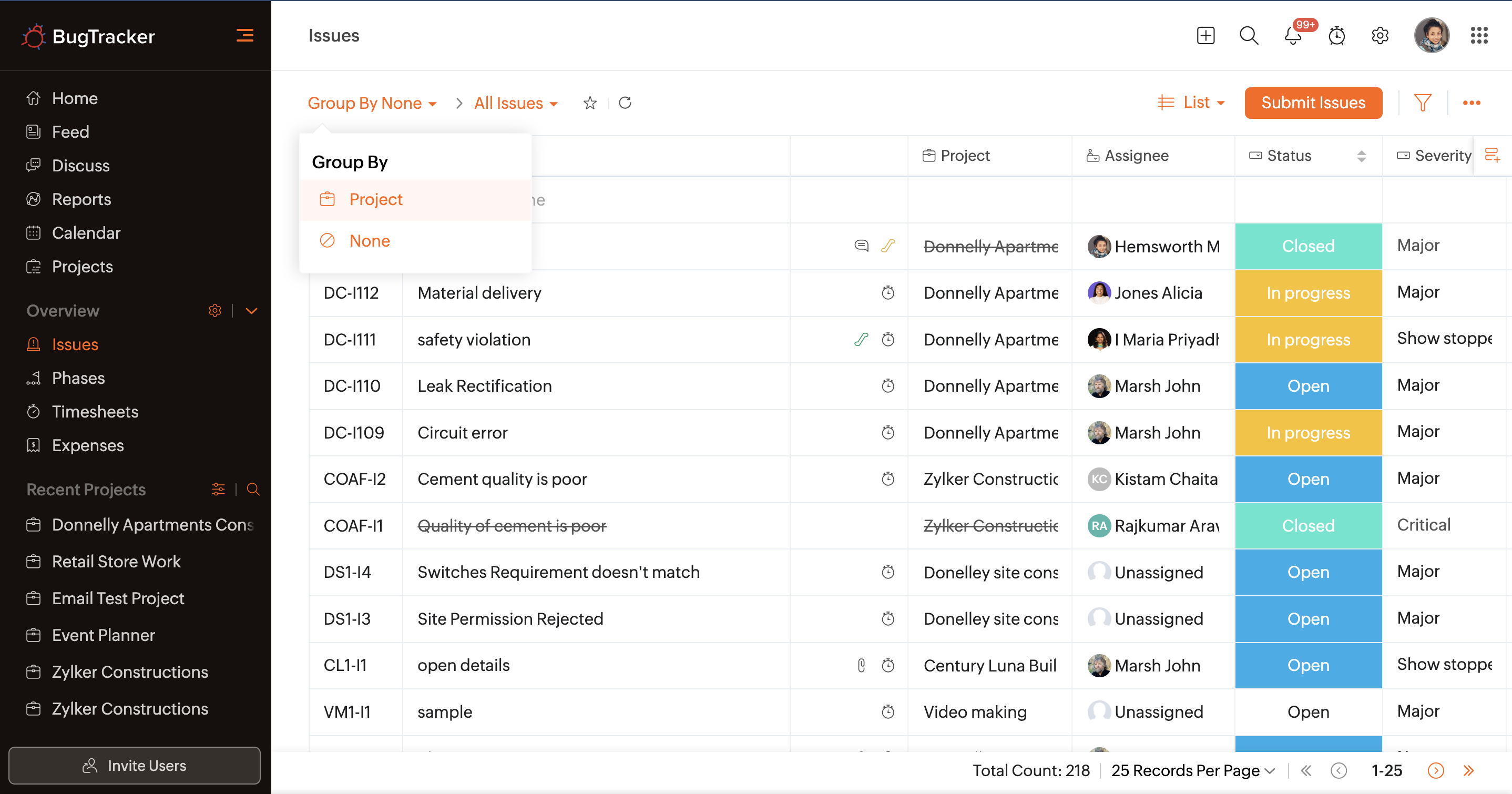Mark All Issues view as favorite star

pos(590,104)
